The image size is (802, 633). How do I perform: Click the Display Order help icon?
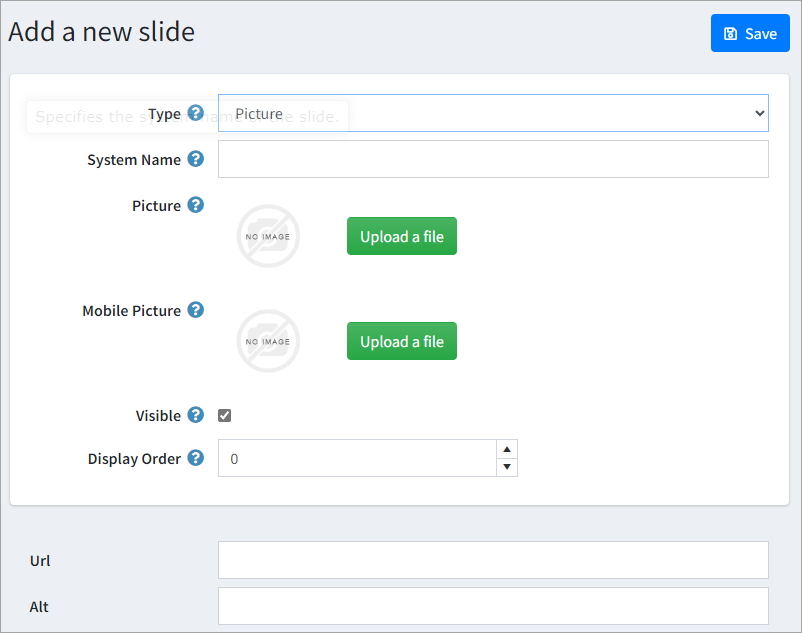pos(196,458)
